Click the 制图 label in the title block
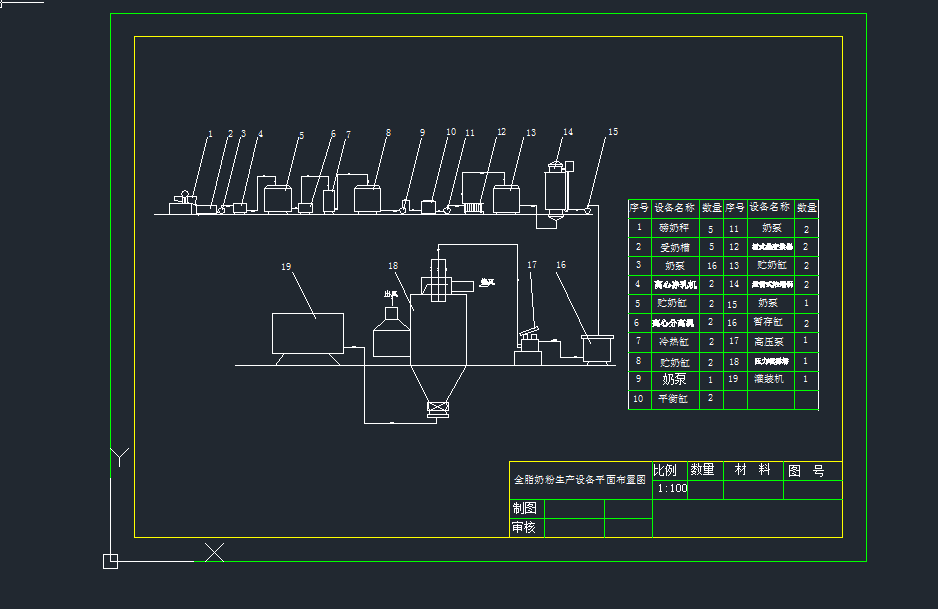 [x=525, y=508]
